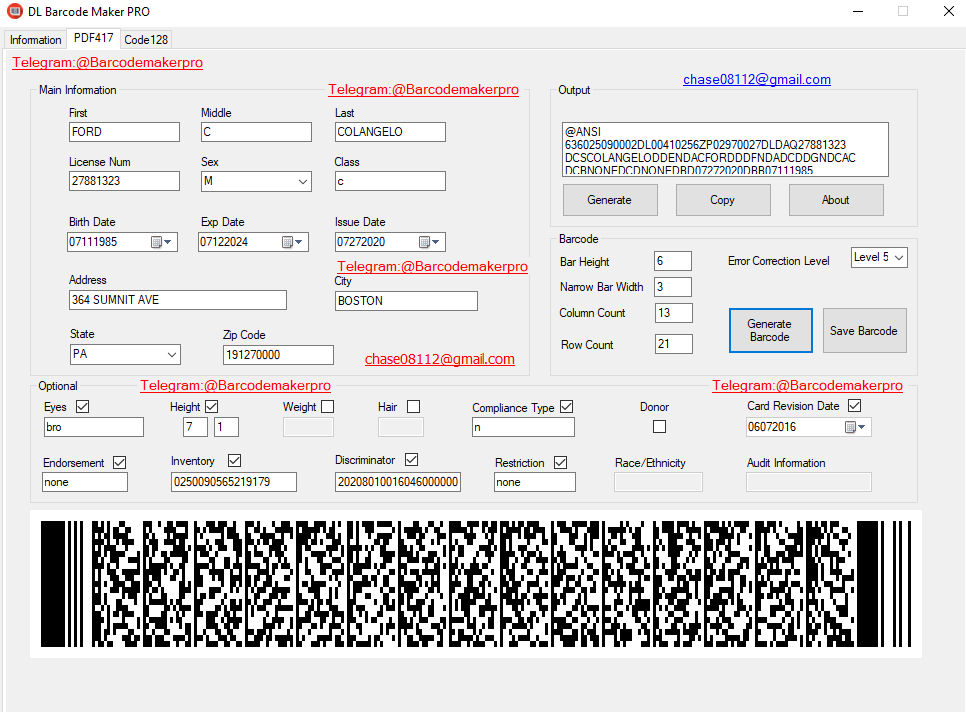Open the State dropdown
Image resolution: width=966 pixels, height=712 pixels.
[x=173, y=354]
